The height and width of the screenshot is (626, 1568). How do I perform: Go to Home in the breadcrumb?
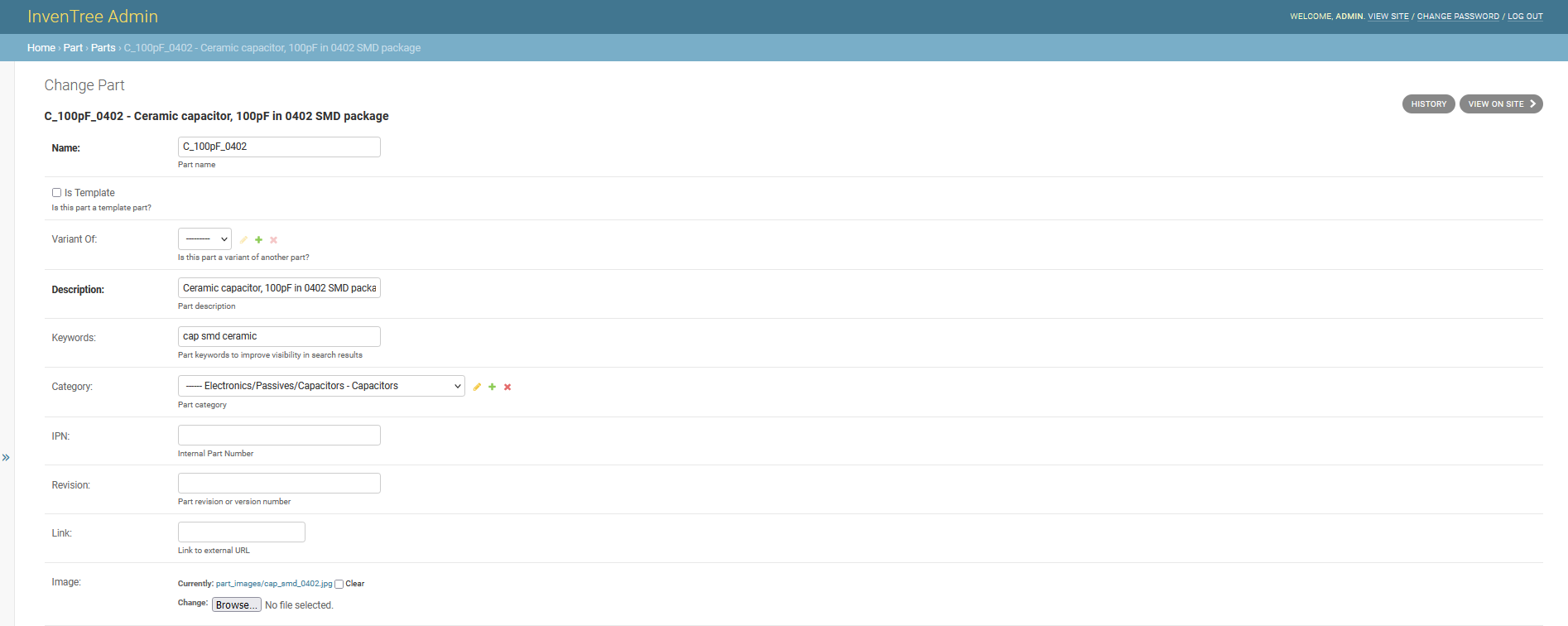pyautogui.click(x=41, y=48)
